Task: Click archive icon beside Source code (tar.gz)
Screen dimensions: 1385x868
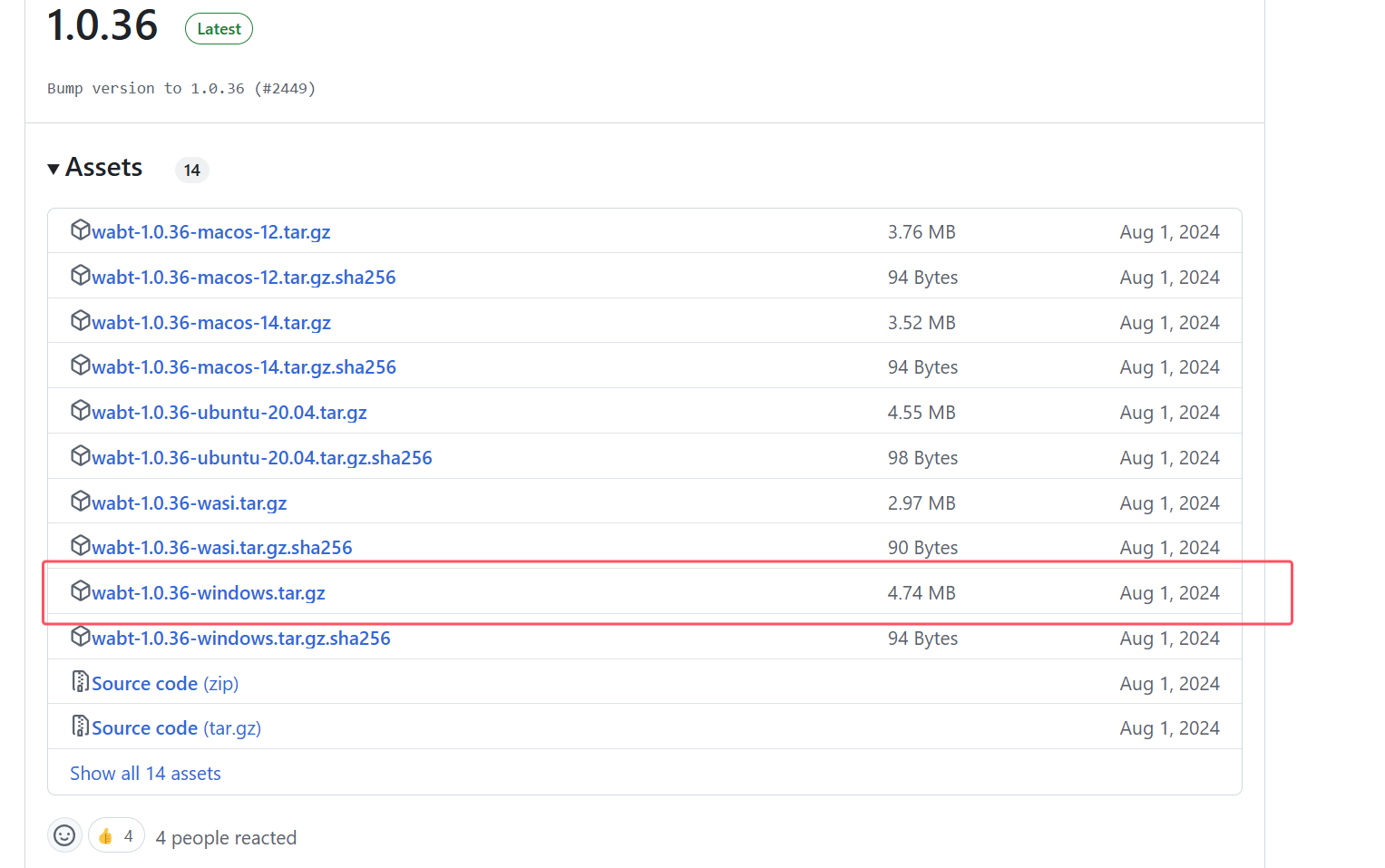Action: (81, 727)
